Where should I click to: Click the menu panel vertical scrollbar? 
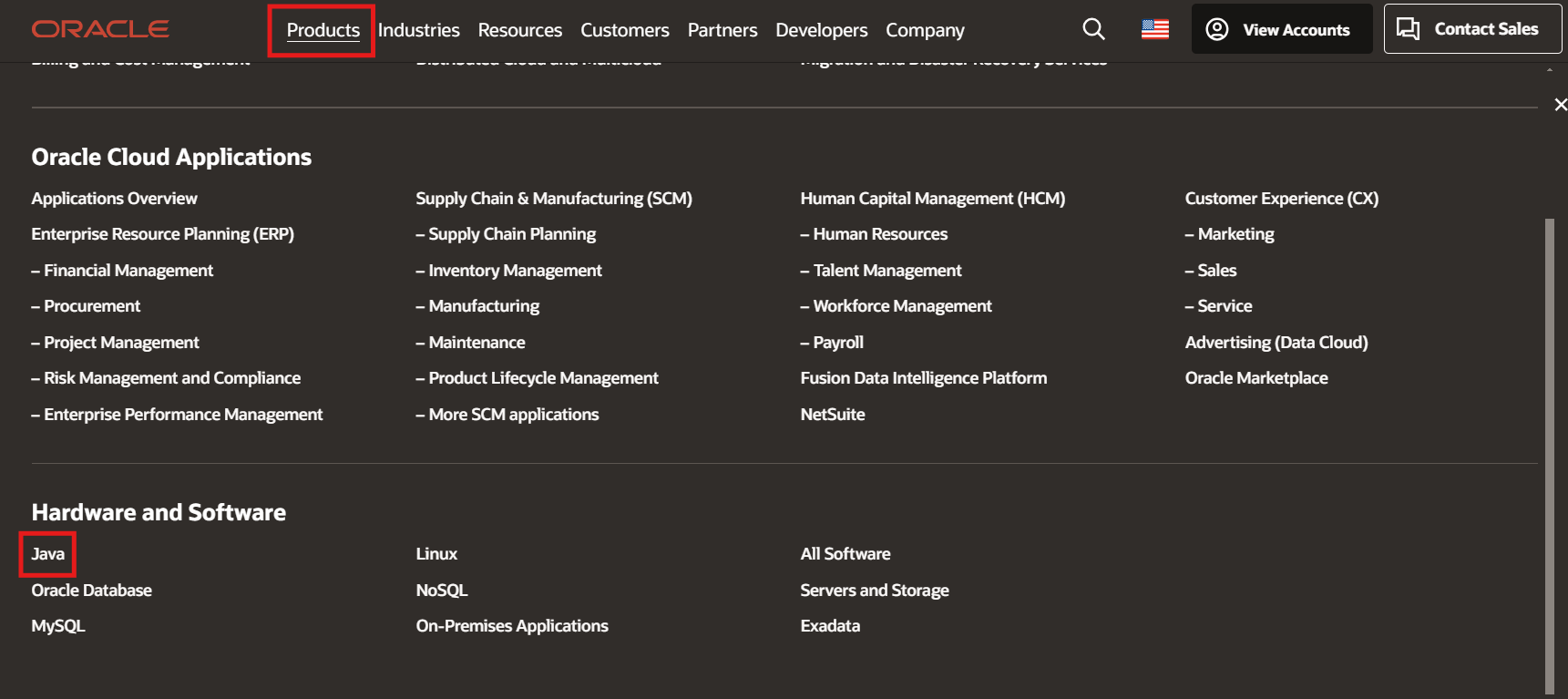tap(1549, 456)
